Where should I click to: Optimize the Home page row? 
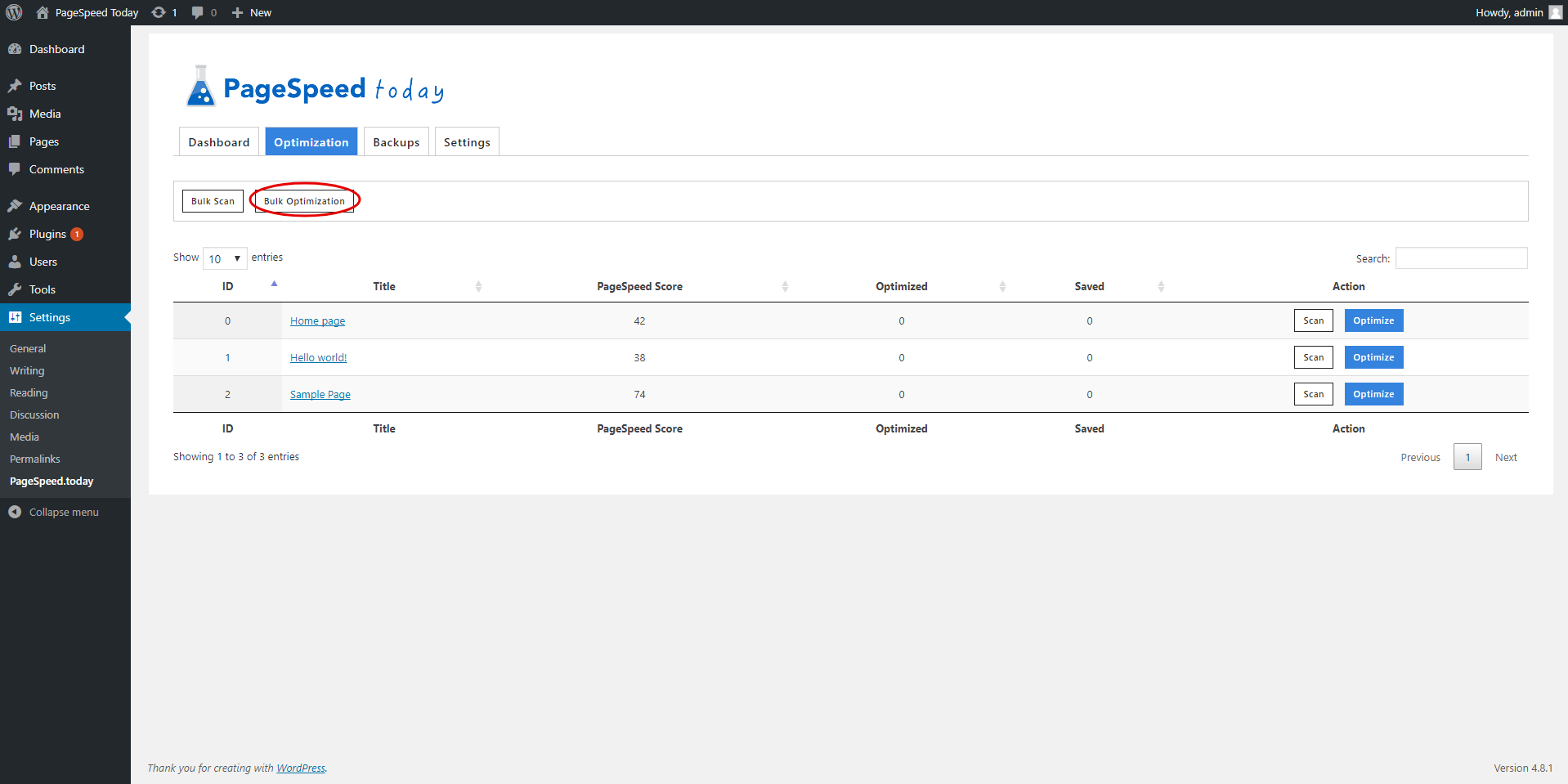click(1373, 320)
